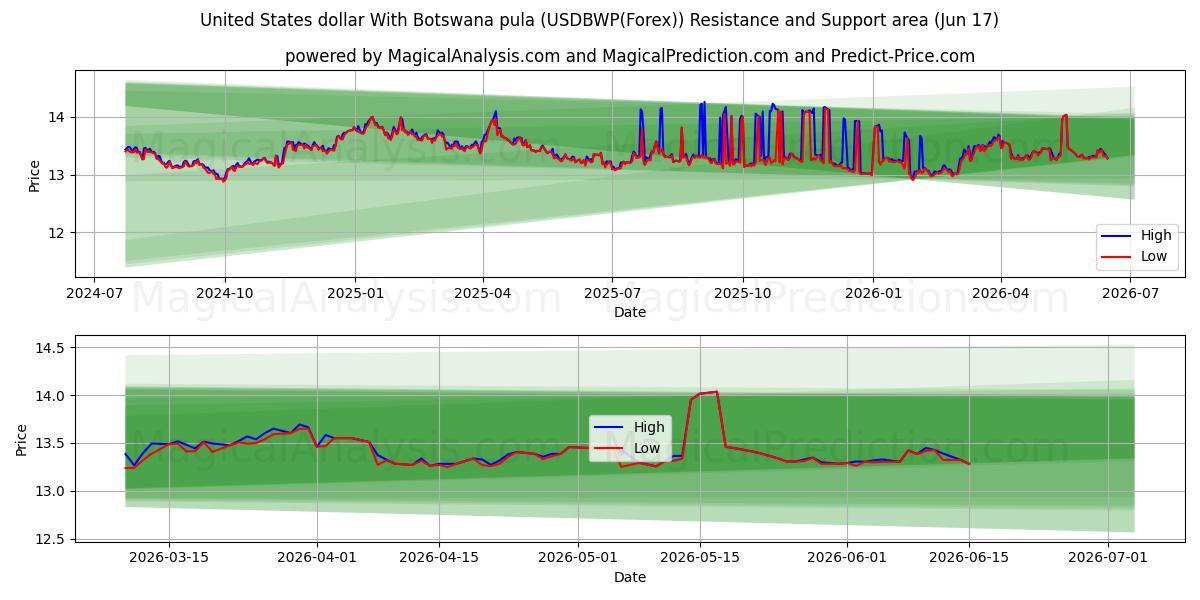Image resolution: width=1200 pixels, height=600 pixels.
Task: Click the 2026-06-15 tick label on the bottom chart
Action: point(969,559)
